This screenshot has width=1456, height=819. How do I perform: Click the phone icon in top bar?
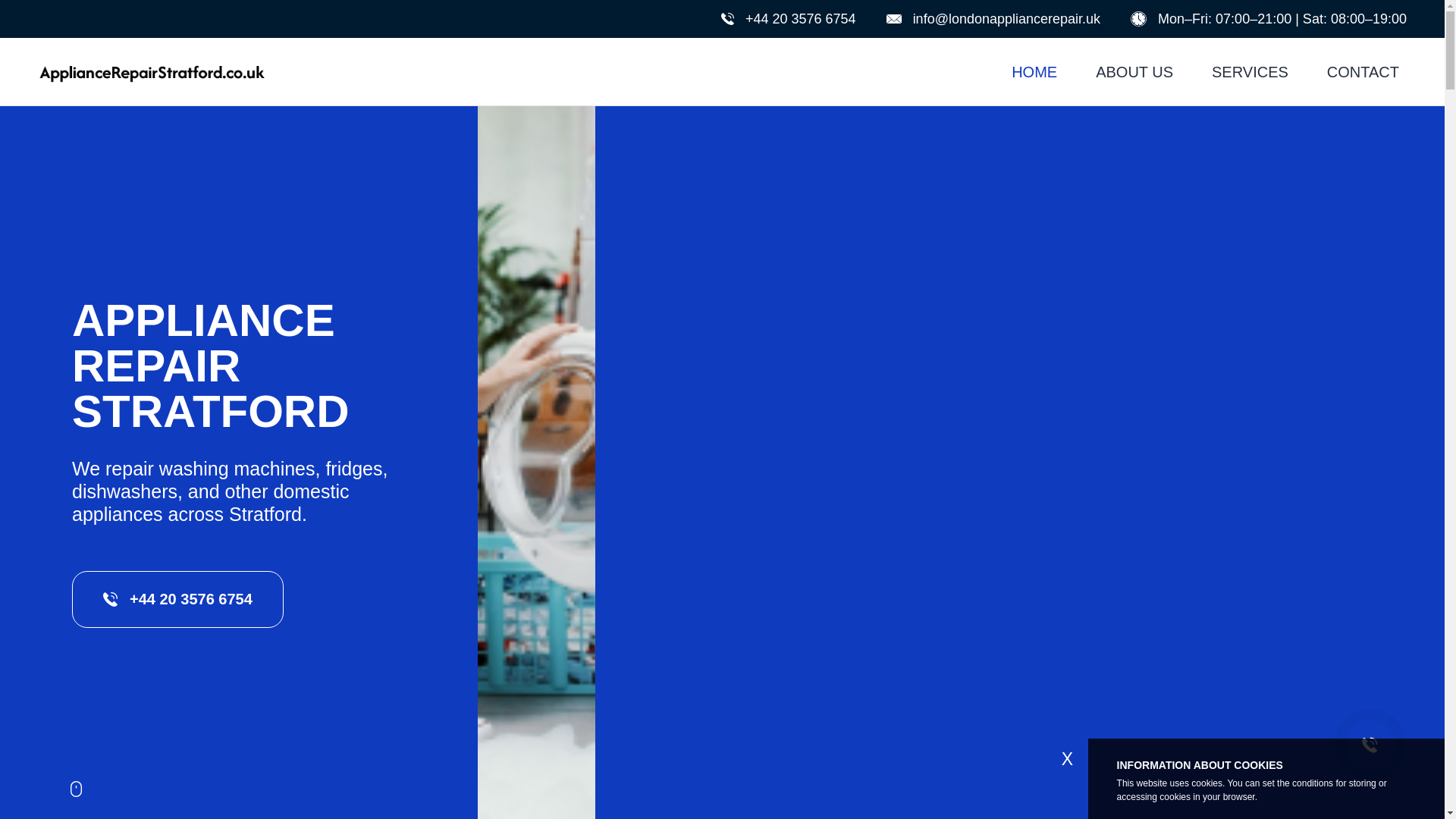[727, 19]
